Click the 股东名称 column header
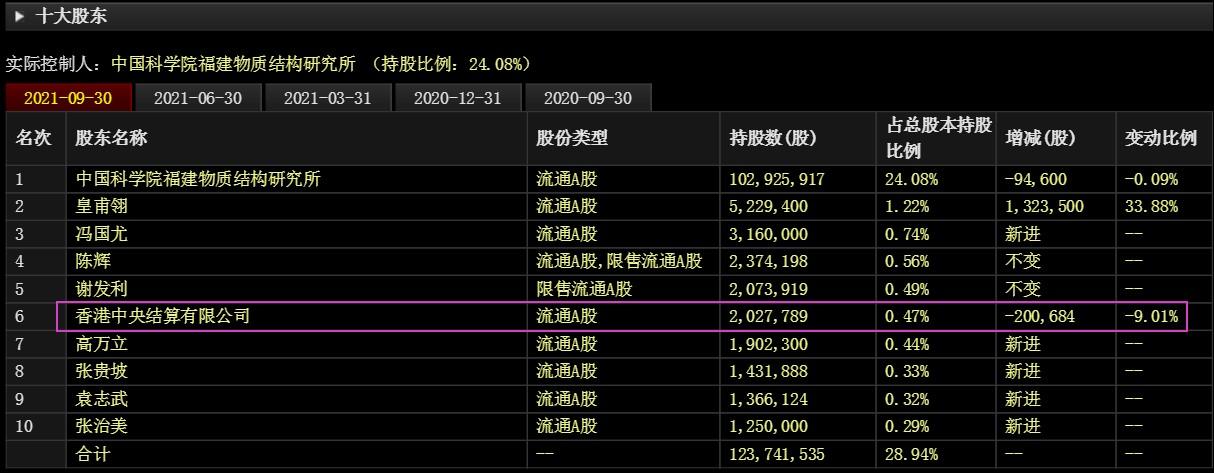1214x473 pixels. tap(111, 139)
